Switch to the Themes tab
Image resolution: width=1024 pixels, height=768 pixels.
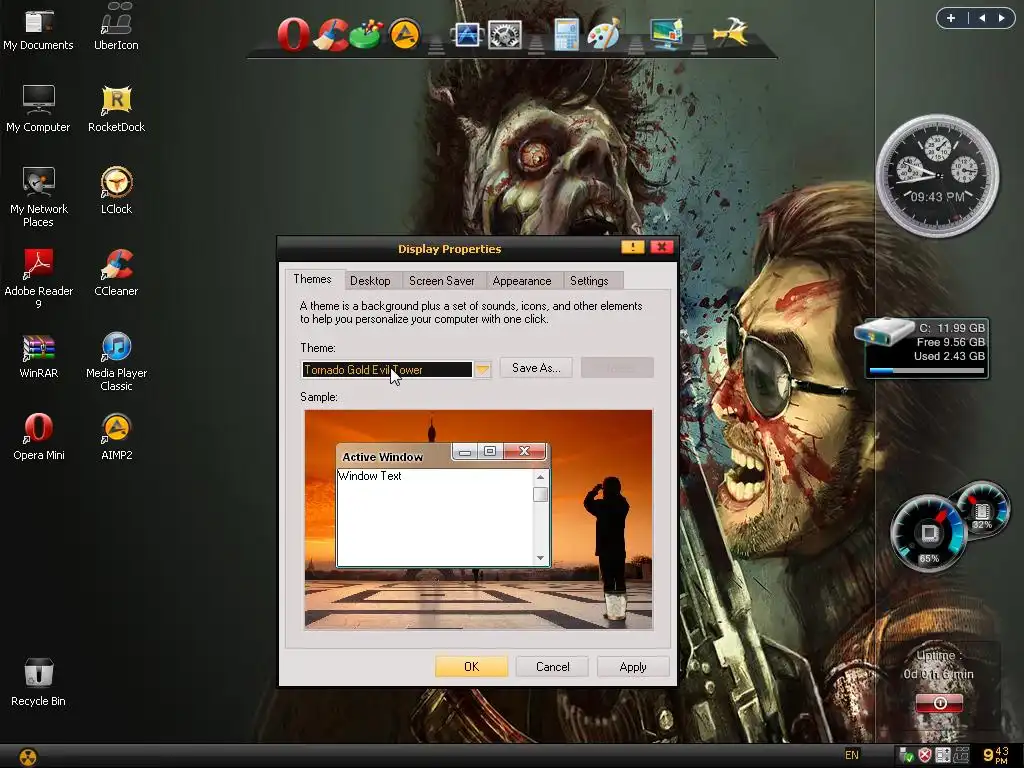coord(312,279)
